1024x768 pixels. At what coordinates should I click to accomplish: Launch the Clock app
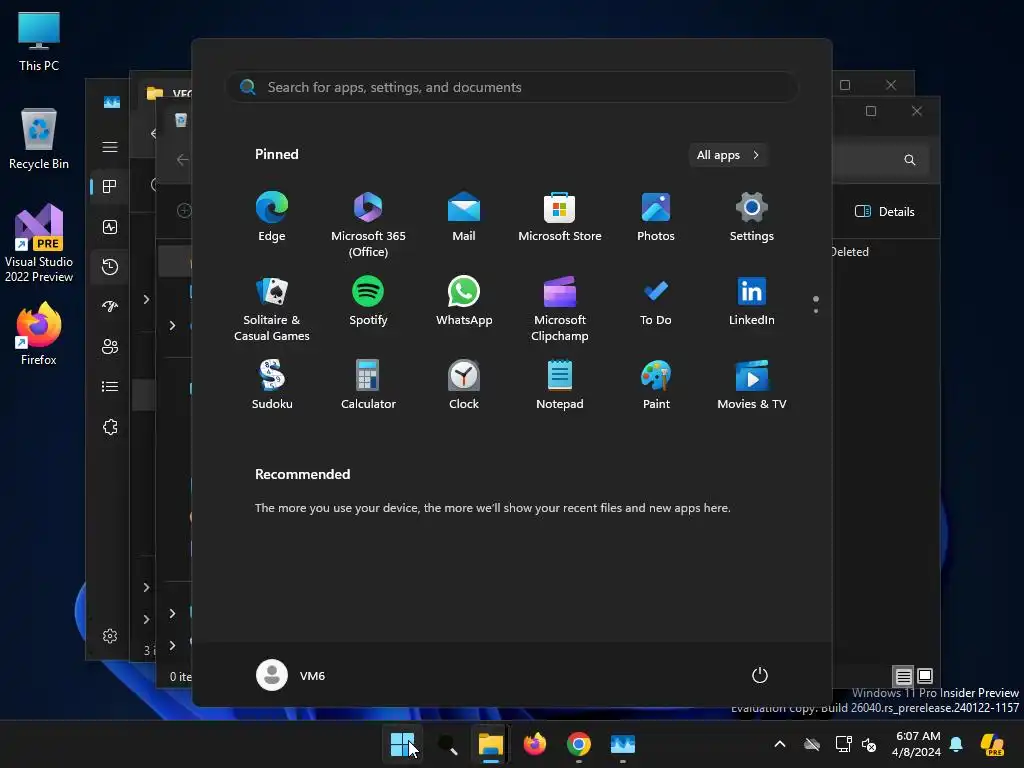464,385
